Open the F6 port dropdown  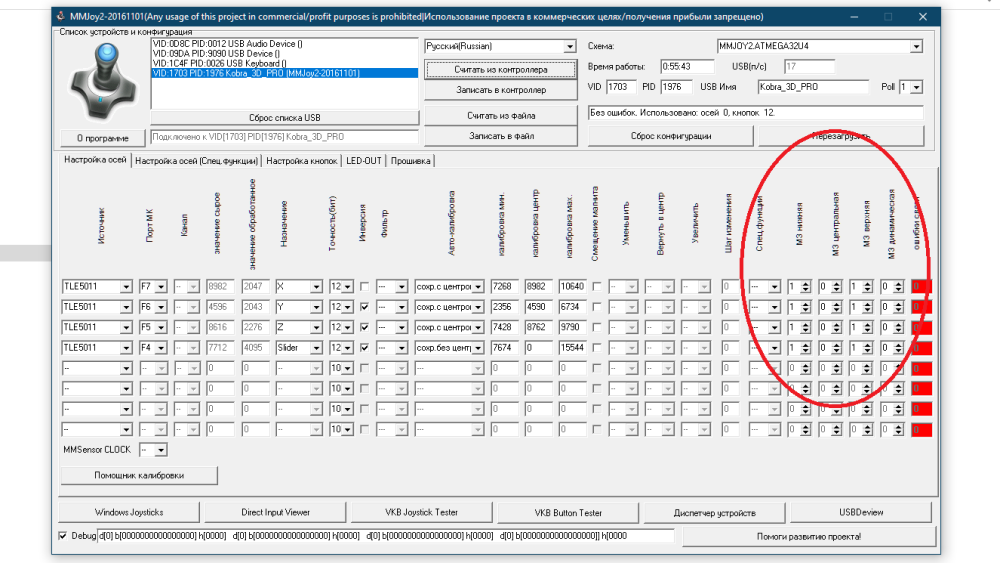pos(161,307)
